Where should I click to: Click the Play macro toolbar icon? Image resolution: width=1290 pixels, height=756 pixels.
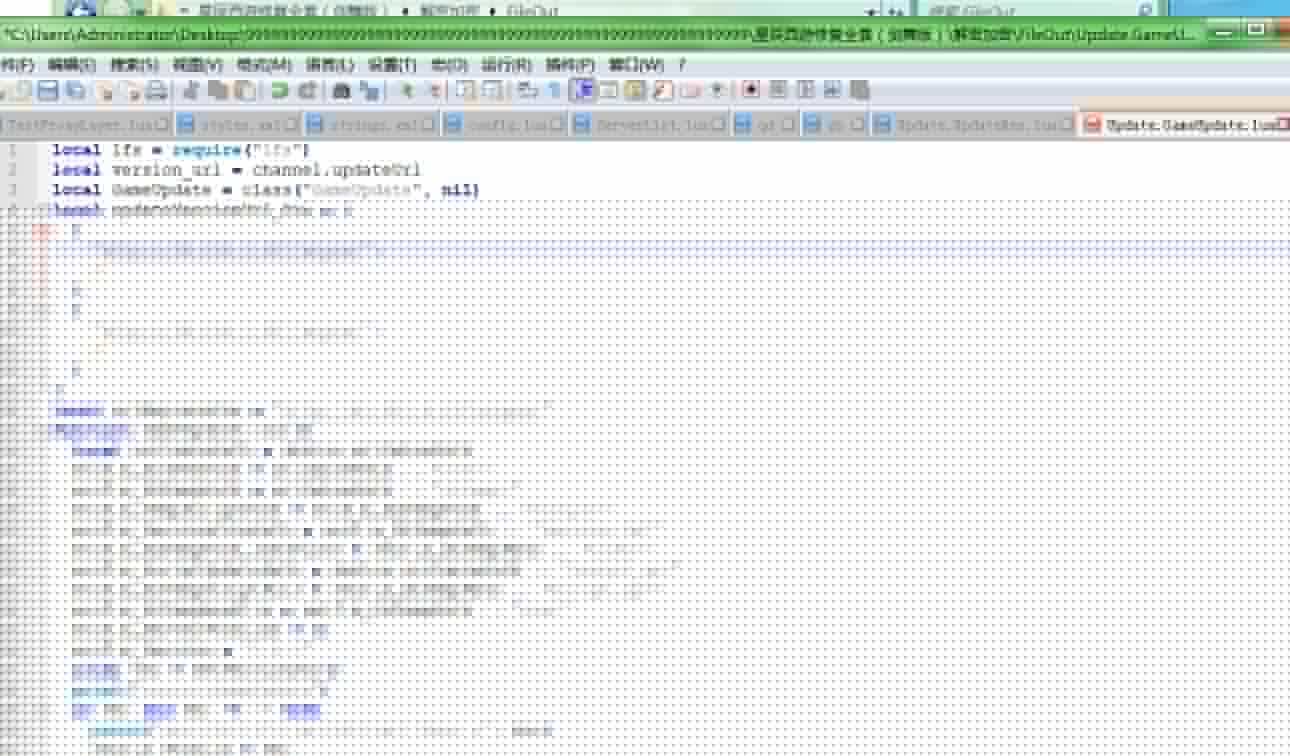pos(805,90)
